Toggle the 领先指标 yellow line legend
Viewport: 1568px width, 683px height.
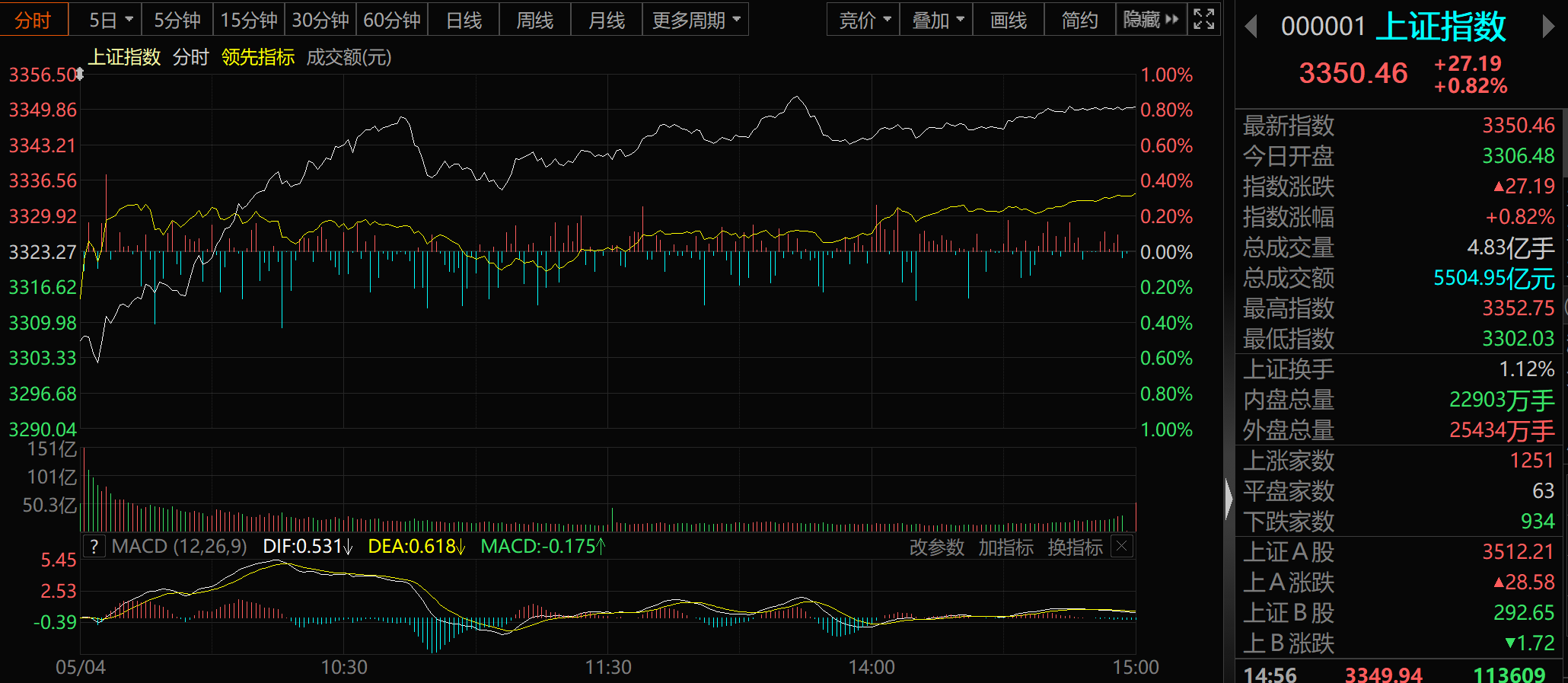click(x=257, y=57)
